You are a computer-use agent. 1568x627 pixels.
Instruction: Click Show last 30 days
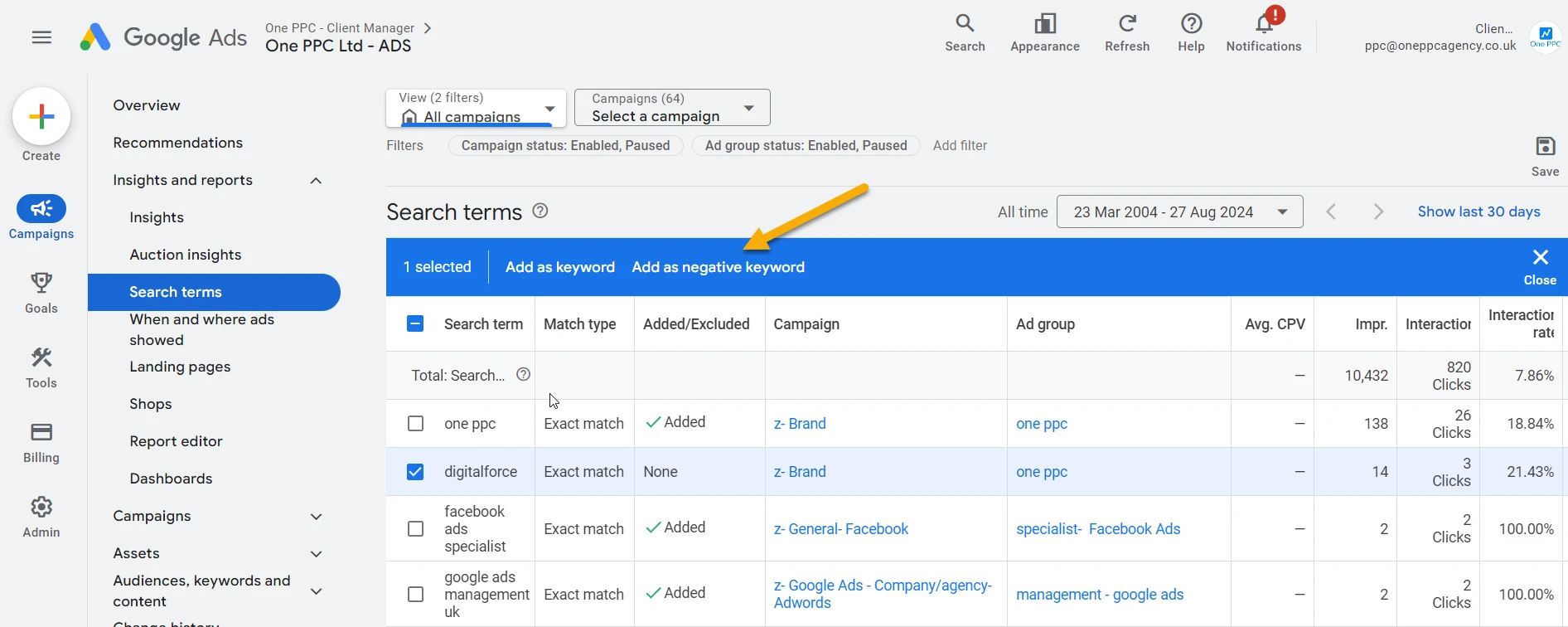click(1478, 211)
